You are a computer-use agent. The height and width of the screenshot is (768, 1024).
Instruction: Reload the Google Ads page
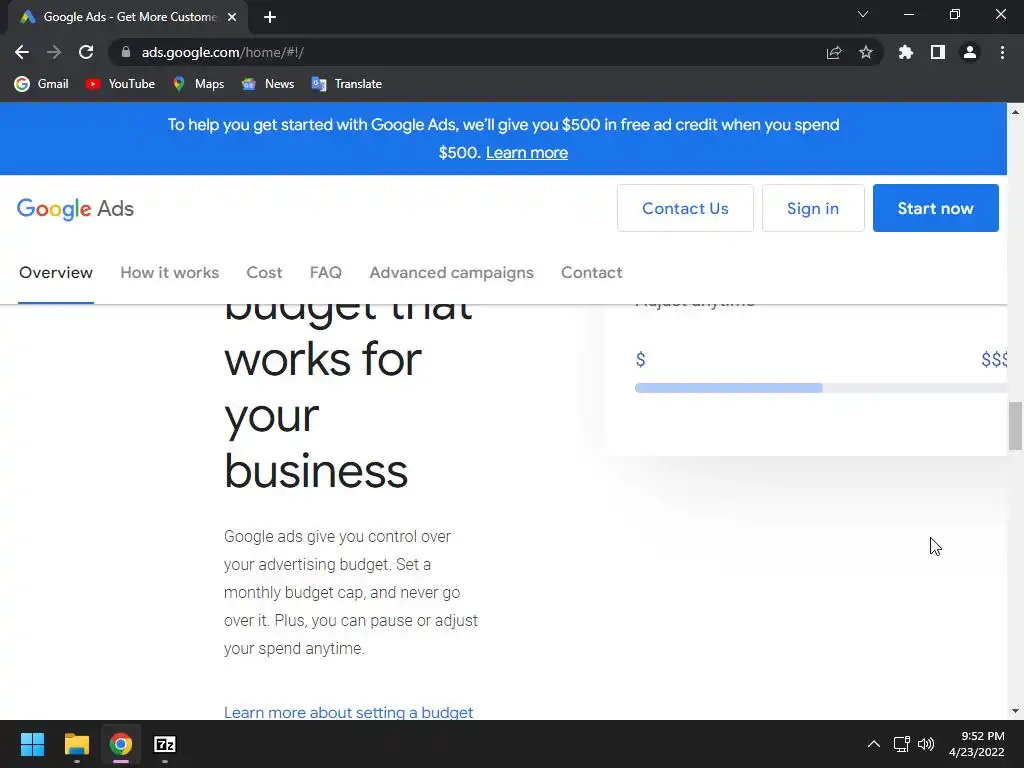point(86,52)
